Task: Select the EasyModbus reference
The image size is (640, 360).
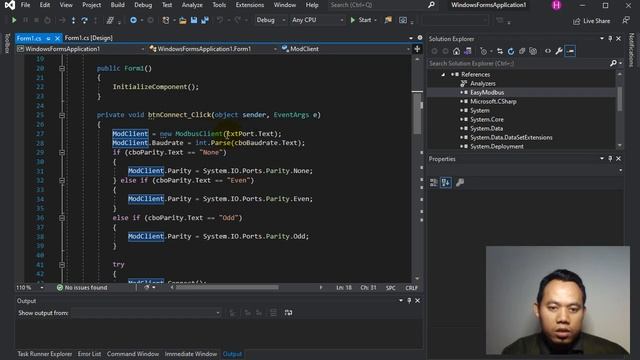Action: (x=487, y=93)
